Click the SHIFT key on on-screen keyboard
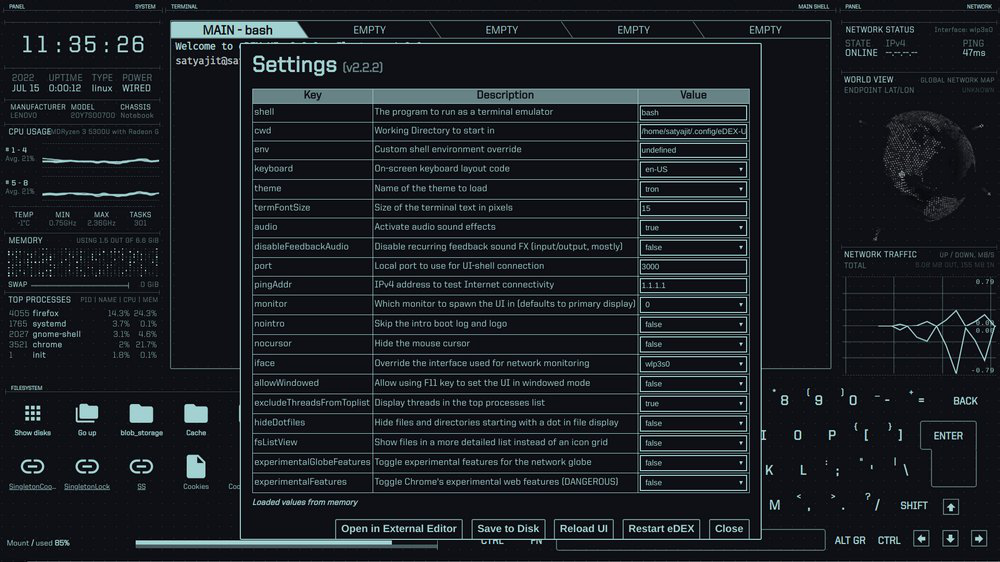Image resolution: width=1000 pixels, height=562 pixels. tap(913, 506)
